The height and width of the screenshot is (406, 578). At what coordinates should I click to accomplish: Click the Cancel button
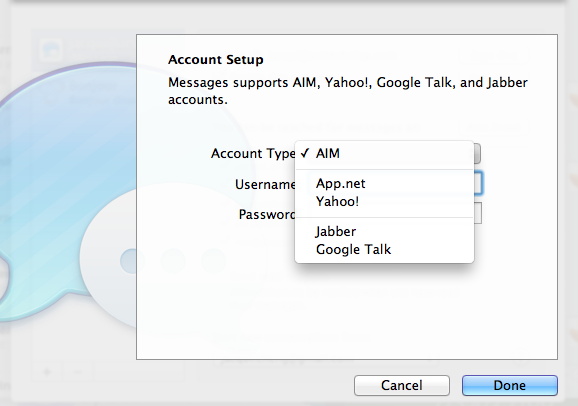(402, 385)
